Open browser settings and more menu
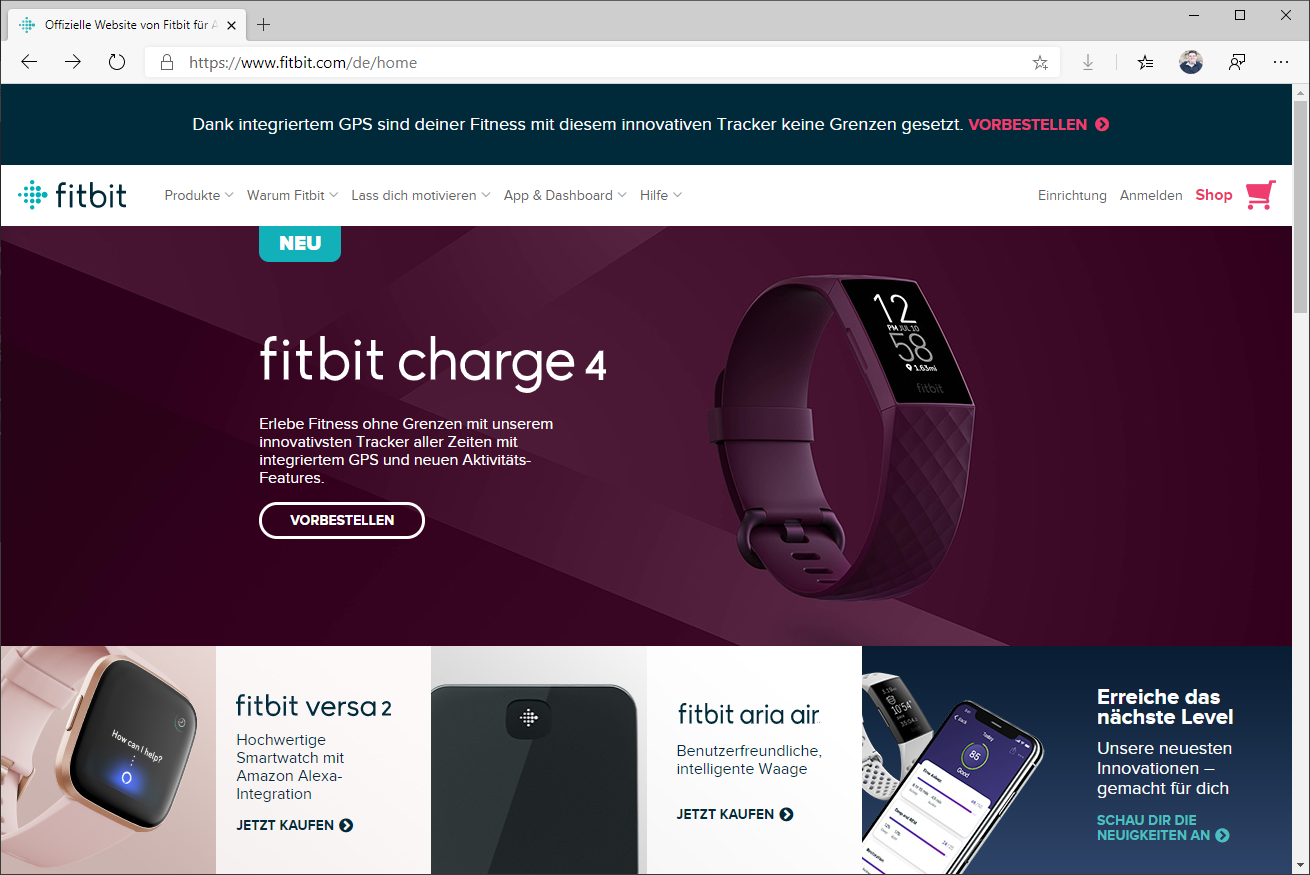 click(1281, 62)
